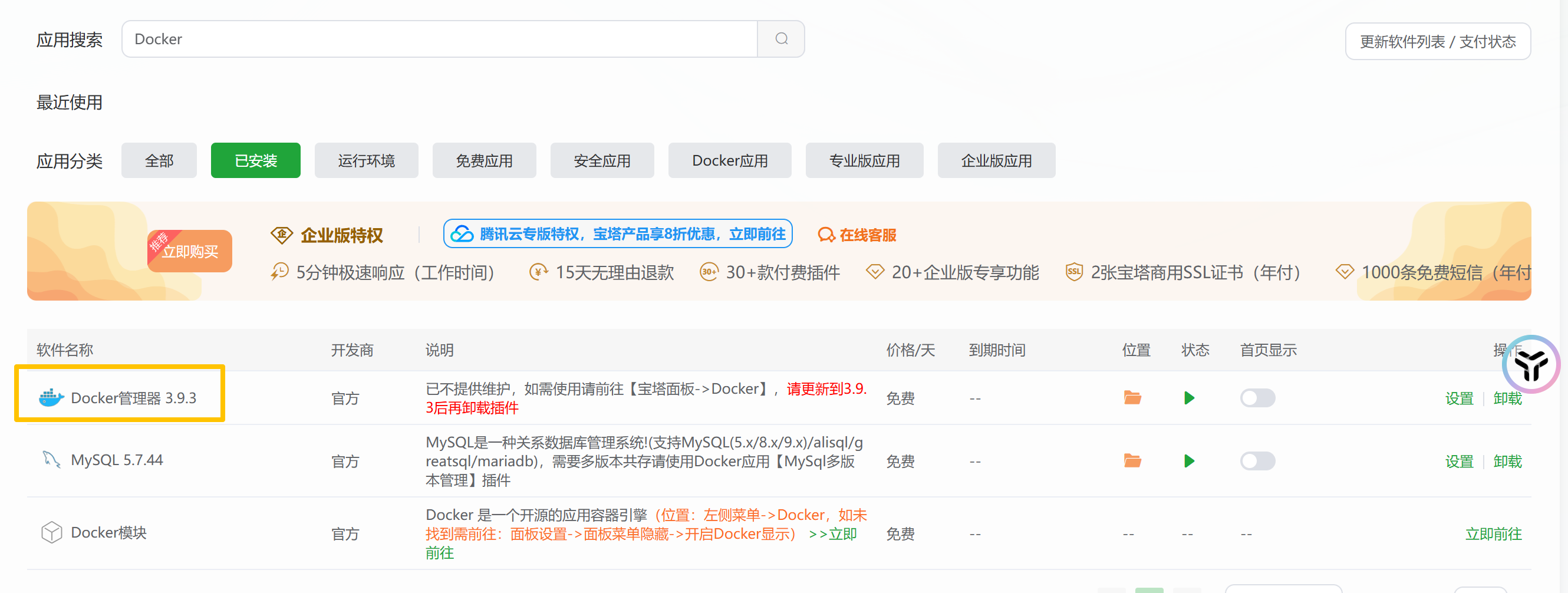The height and width of the screenshot is (593, 1568).
Task: Open MySQL folder location icon
Action: (1132, 461)
